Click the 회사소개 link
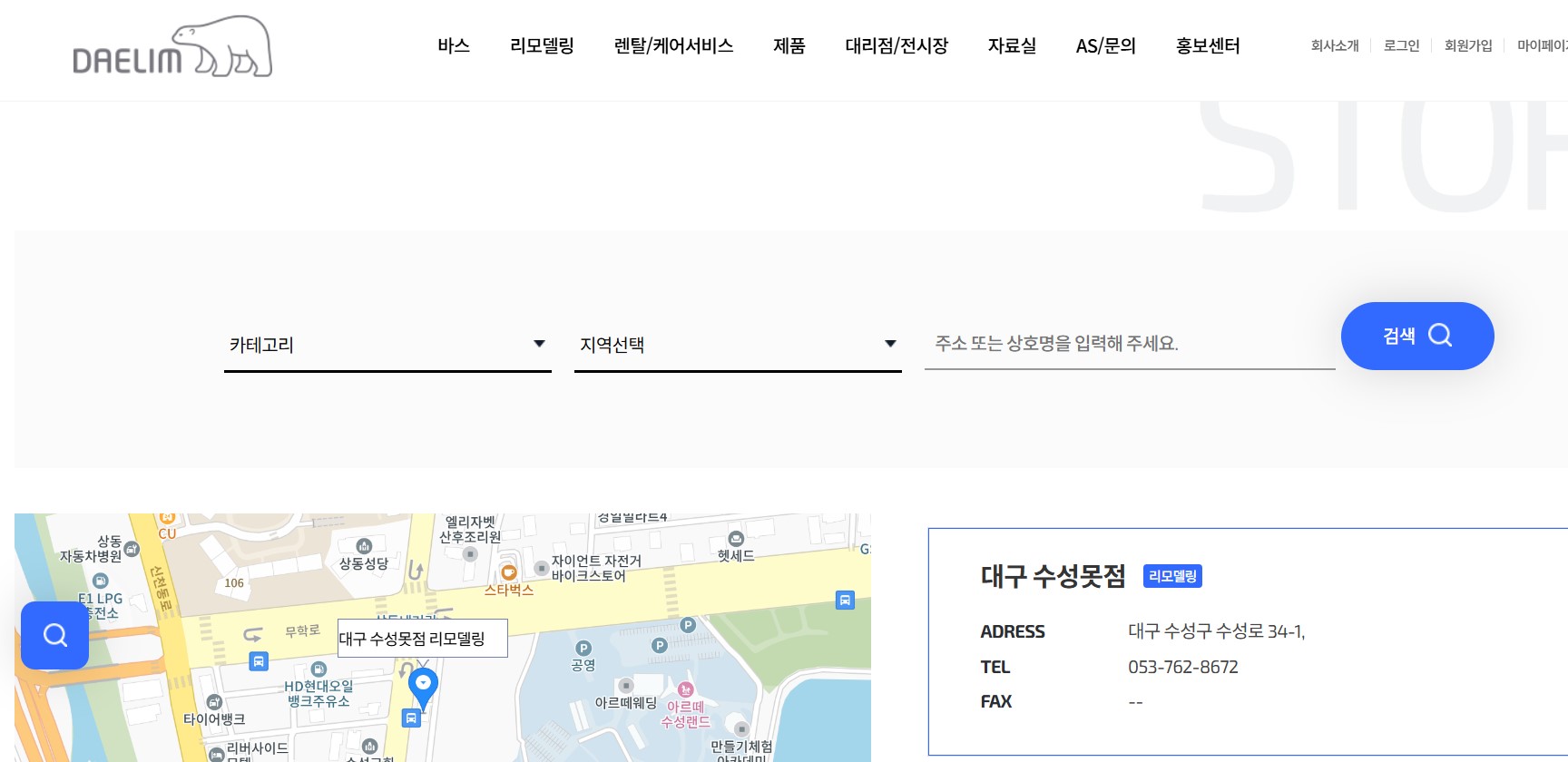 (1335, 45)
